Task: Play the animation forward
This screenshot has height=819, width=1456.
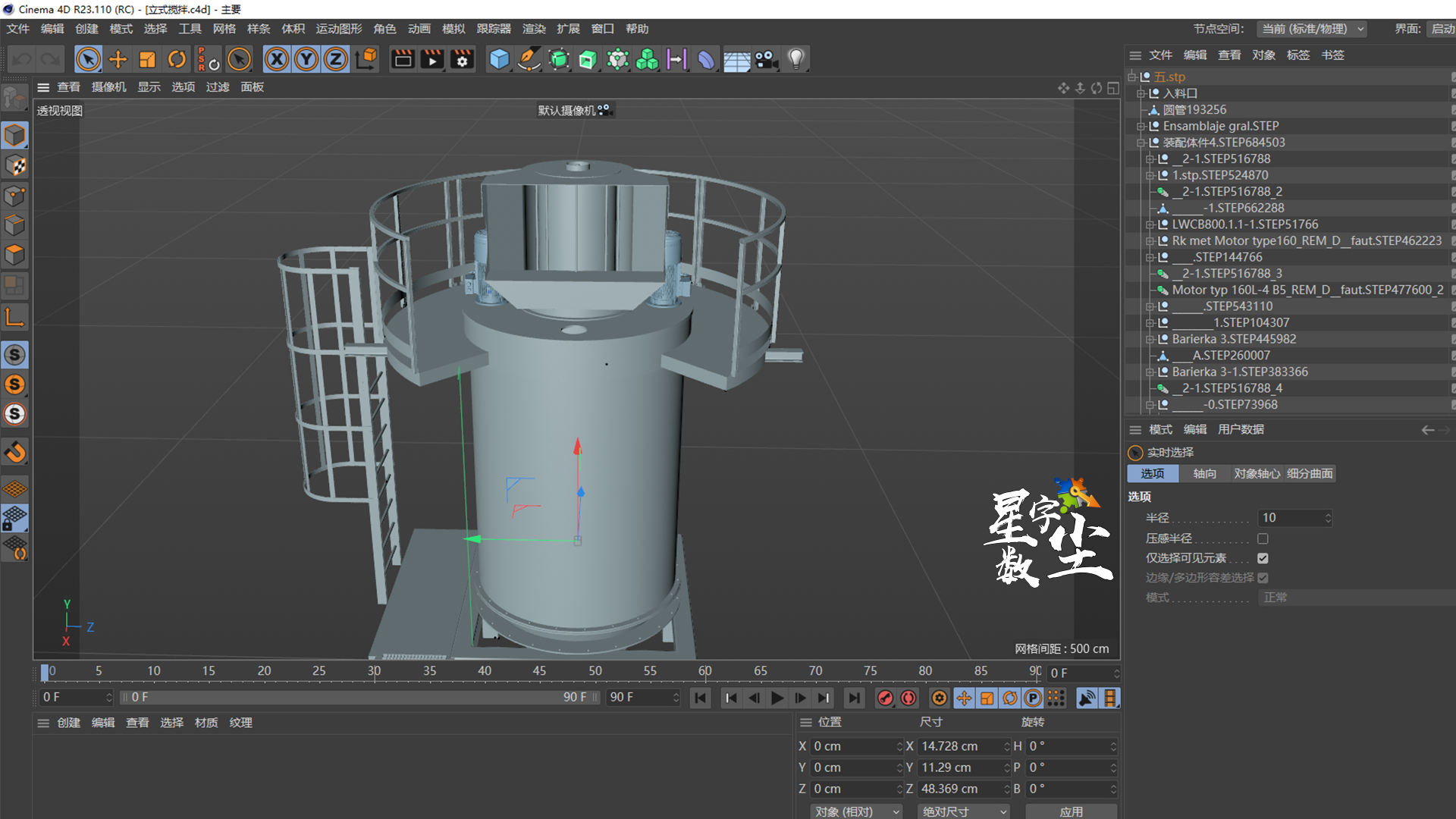Action: tap(777, 698)
